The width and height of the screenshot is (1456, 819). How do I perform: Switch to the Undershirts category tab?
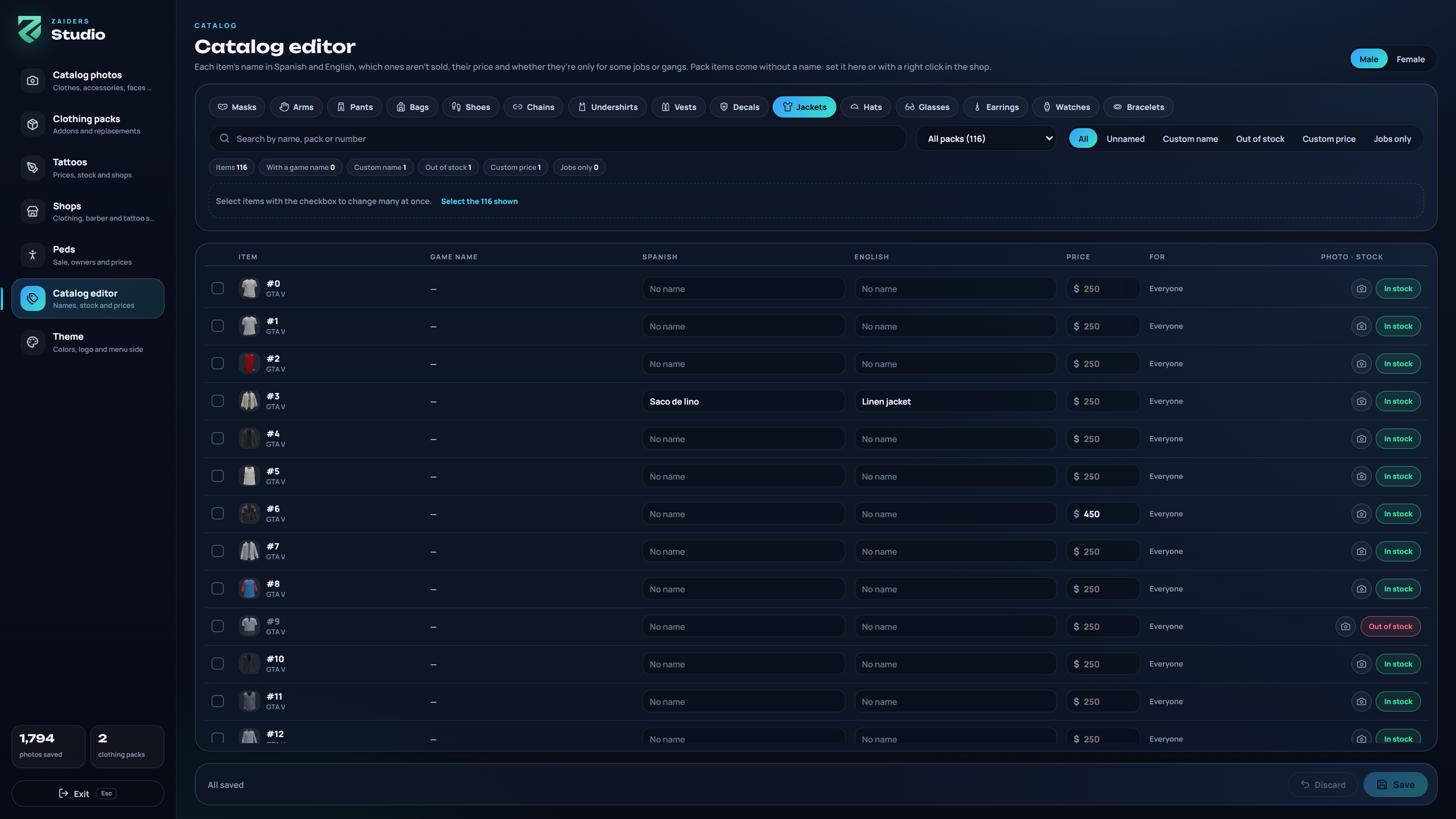tap(607, 107)
